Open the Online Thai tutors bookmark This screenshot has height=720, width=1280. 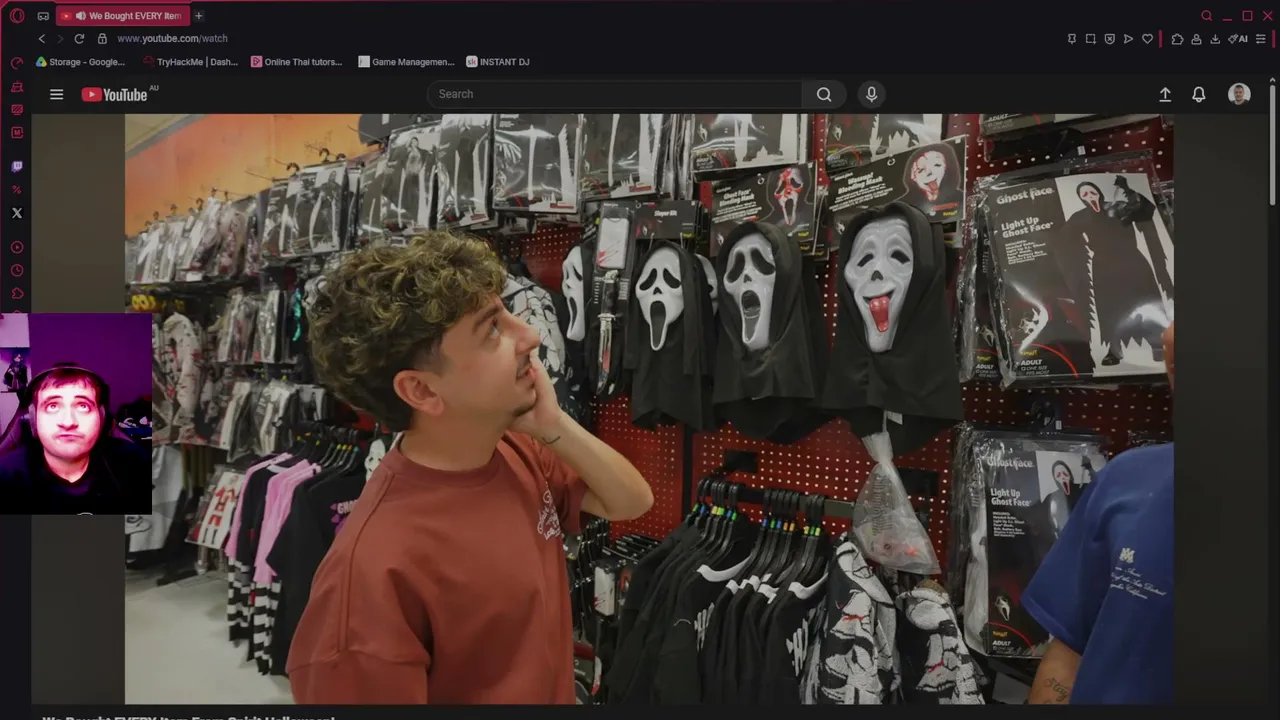click(x=296, y=62)
